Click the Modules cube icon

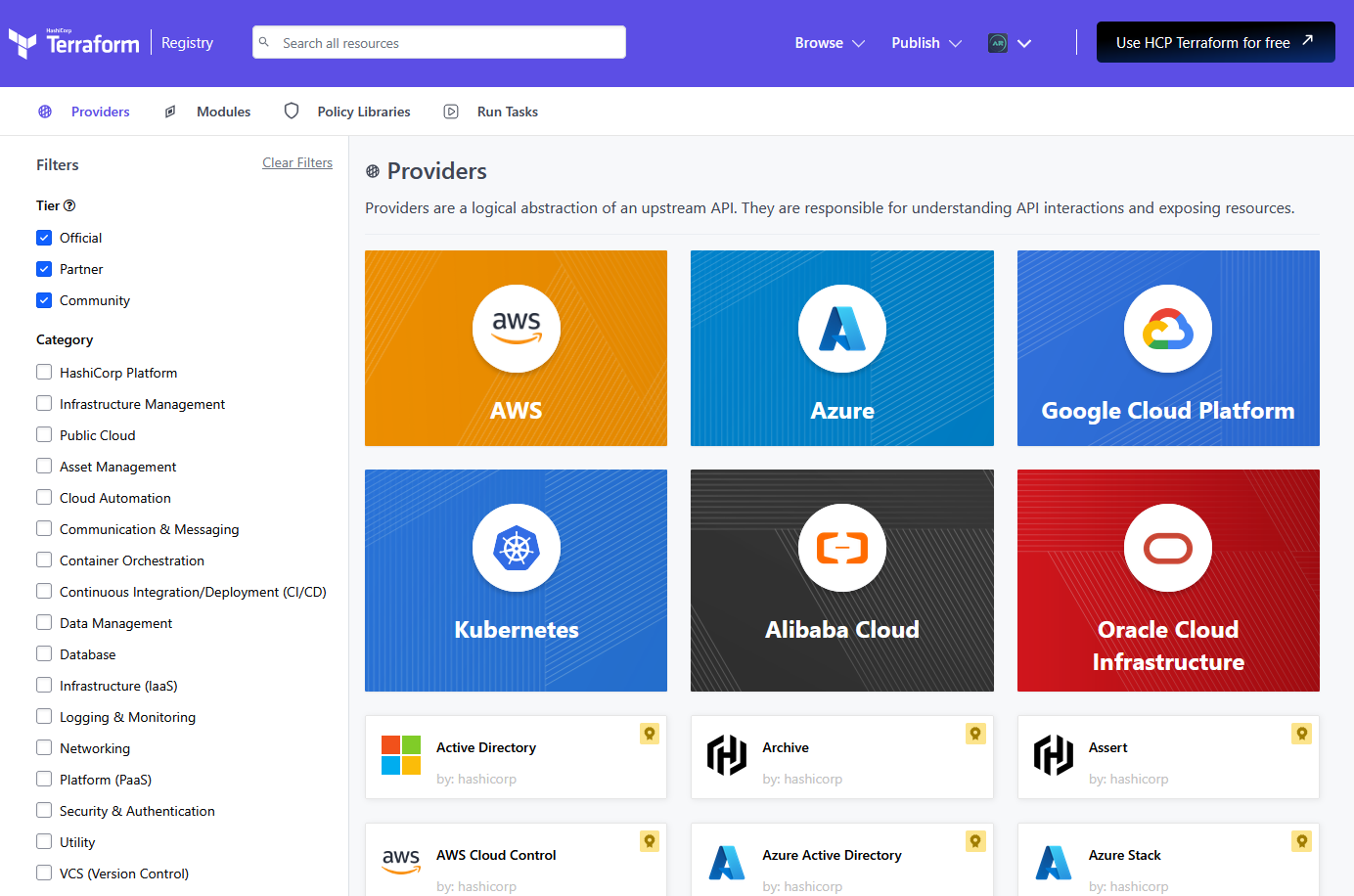pos(170,112)
